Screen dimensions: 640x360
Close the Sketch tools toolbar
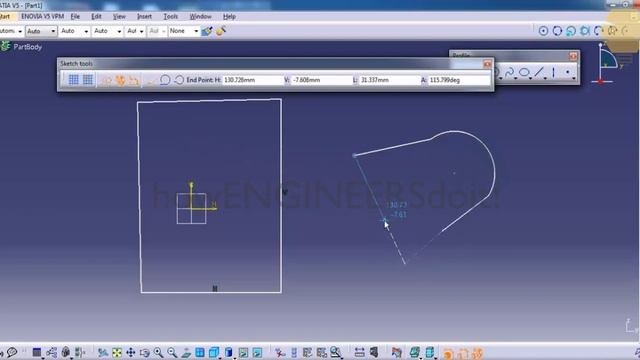(x=487, y=64)
